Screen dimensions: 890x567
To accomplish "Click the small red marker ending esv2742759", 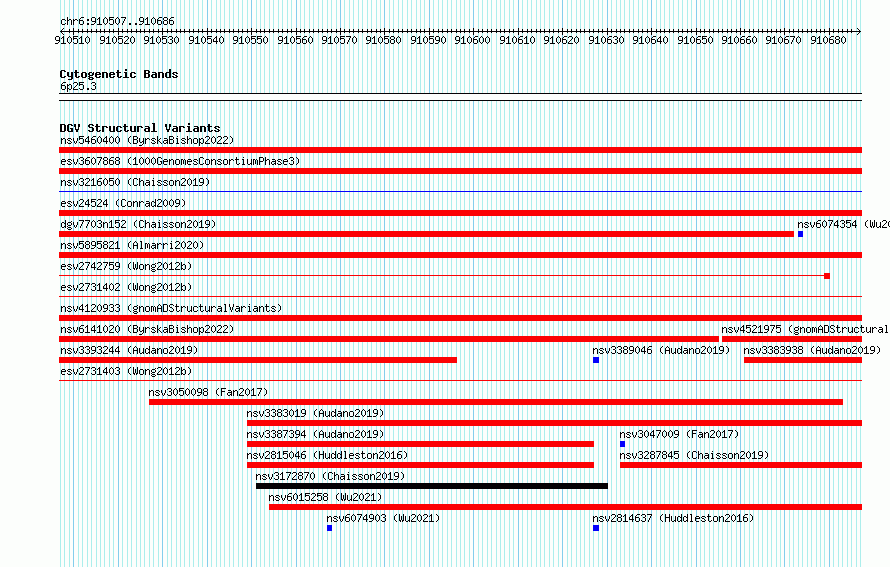I will coord(827,276).
